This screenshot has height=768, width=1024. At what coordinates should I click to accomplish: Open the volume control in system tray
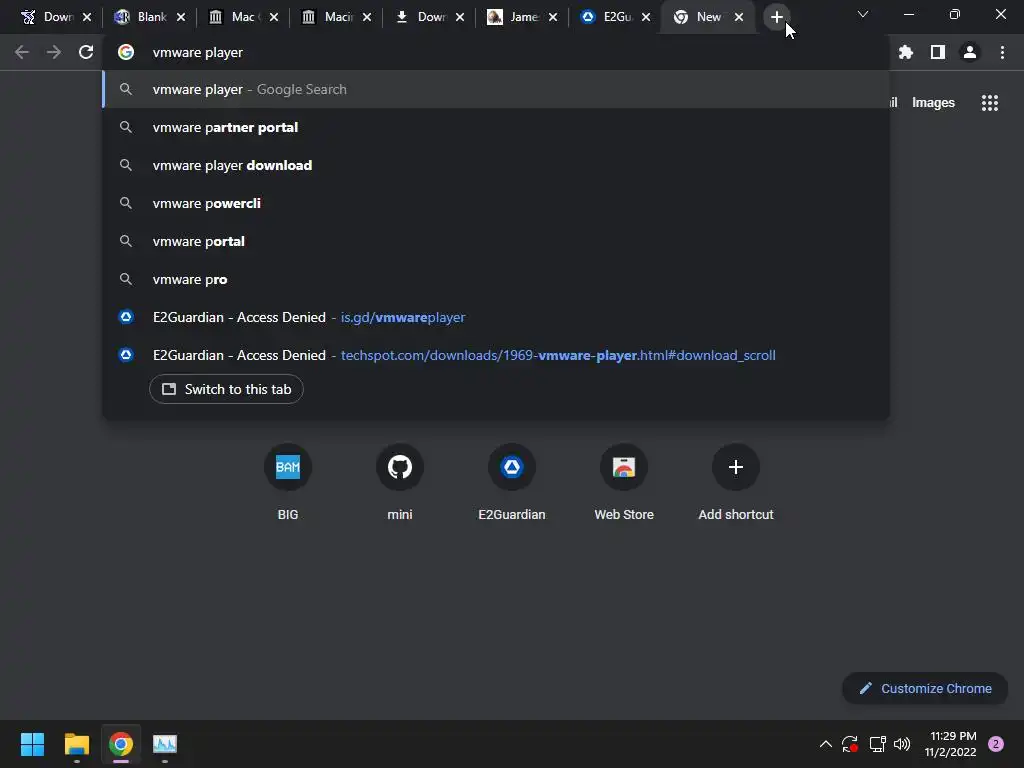click(x=902, y=744)
